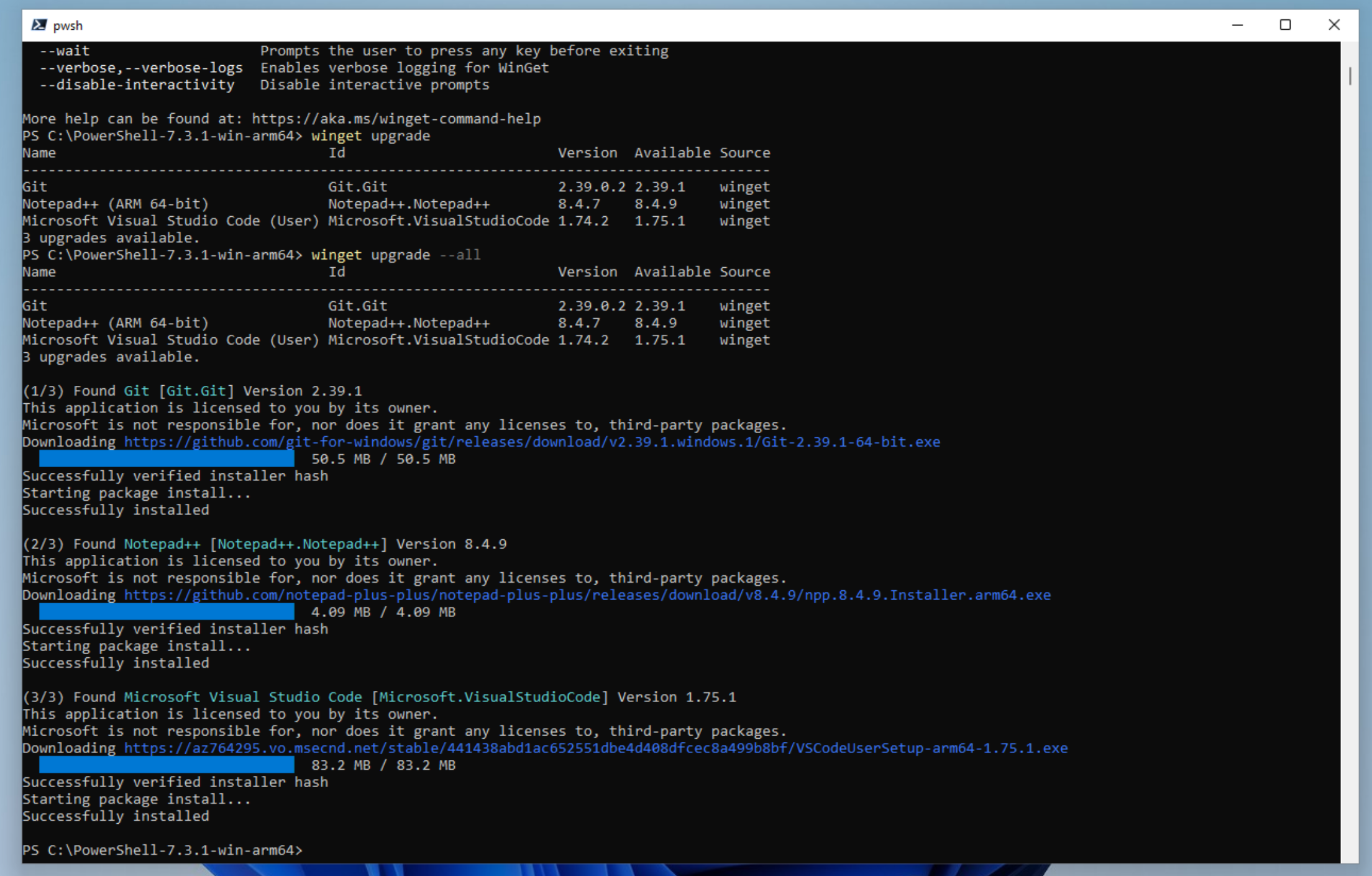Click 'Microsoft.VisualStudioCode' Id in second table

439,340
